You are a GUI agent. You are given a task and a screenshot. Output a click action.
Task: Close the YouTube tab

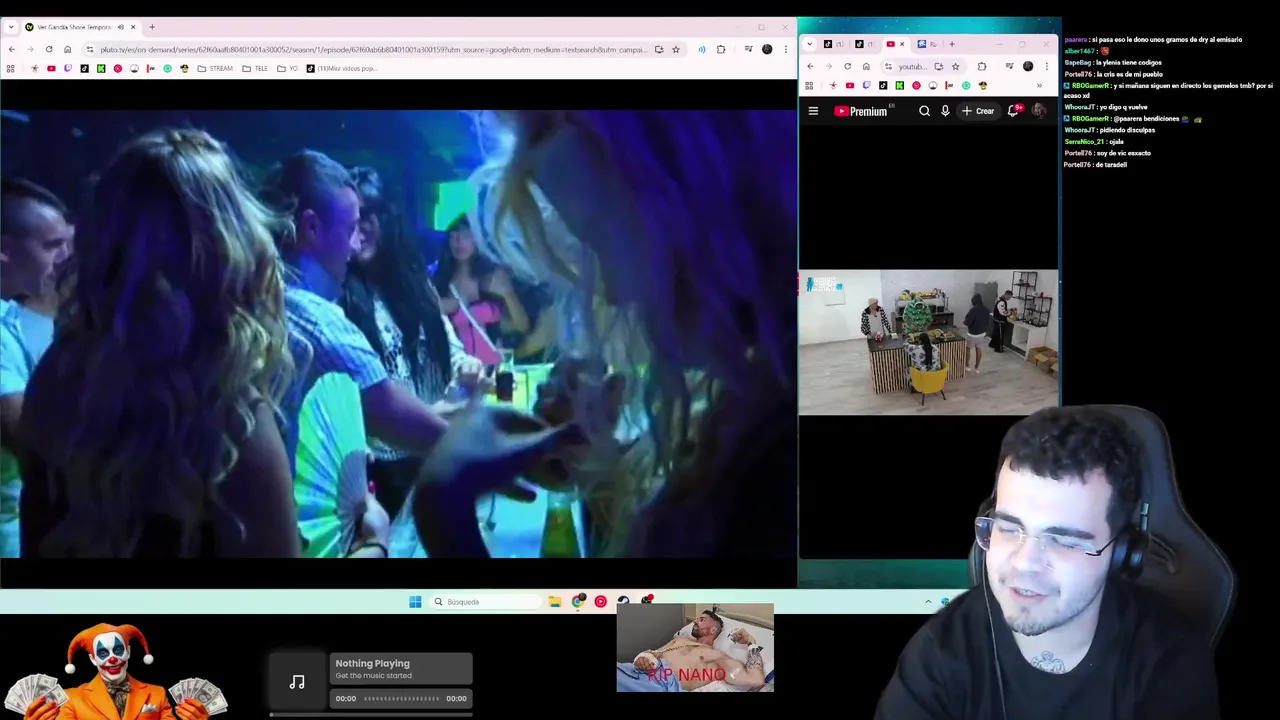point(902,44)
